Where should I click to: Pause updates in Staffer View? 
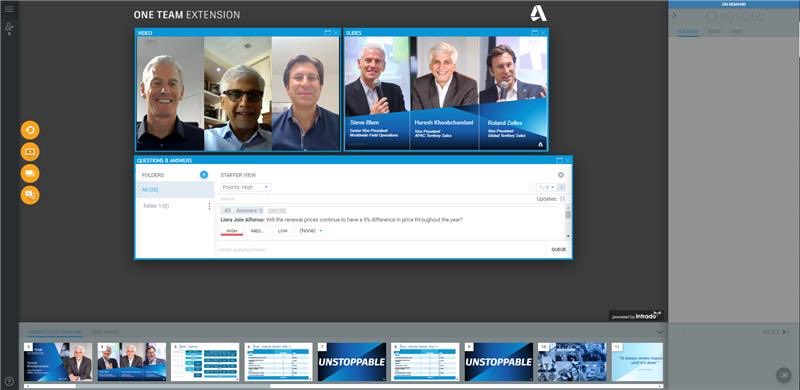[x=563, y=199]
